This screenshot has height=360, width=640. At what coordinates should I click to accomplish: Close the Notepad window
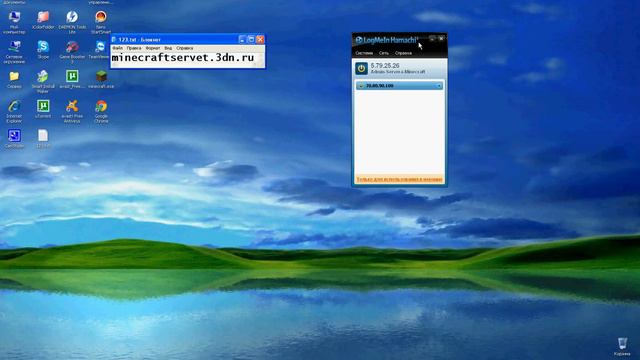260,40
